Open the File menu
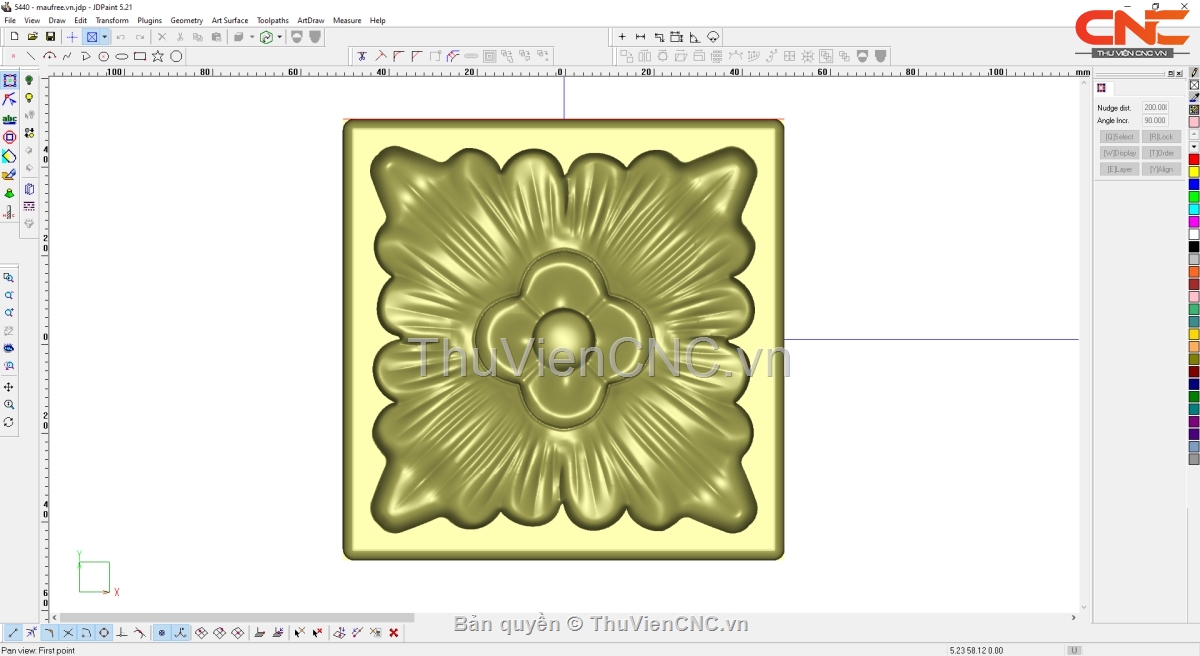Viewport: 1200px width, 656px height. [x=10, y=20]
